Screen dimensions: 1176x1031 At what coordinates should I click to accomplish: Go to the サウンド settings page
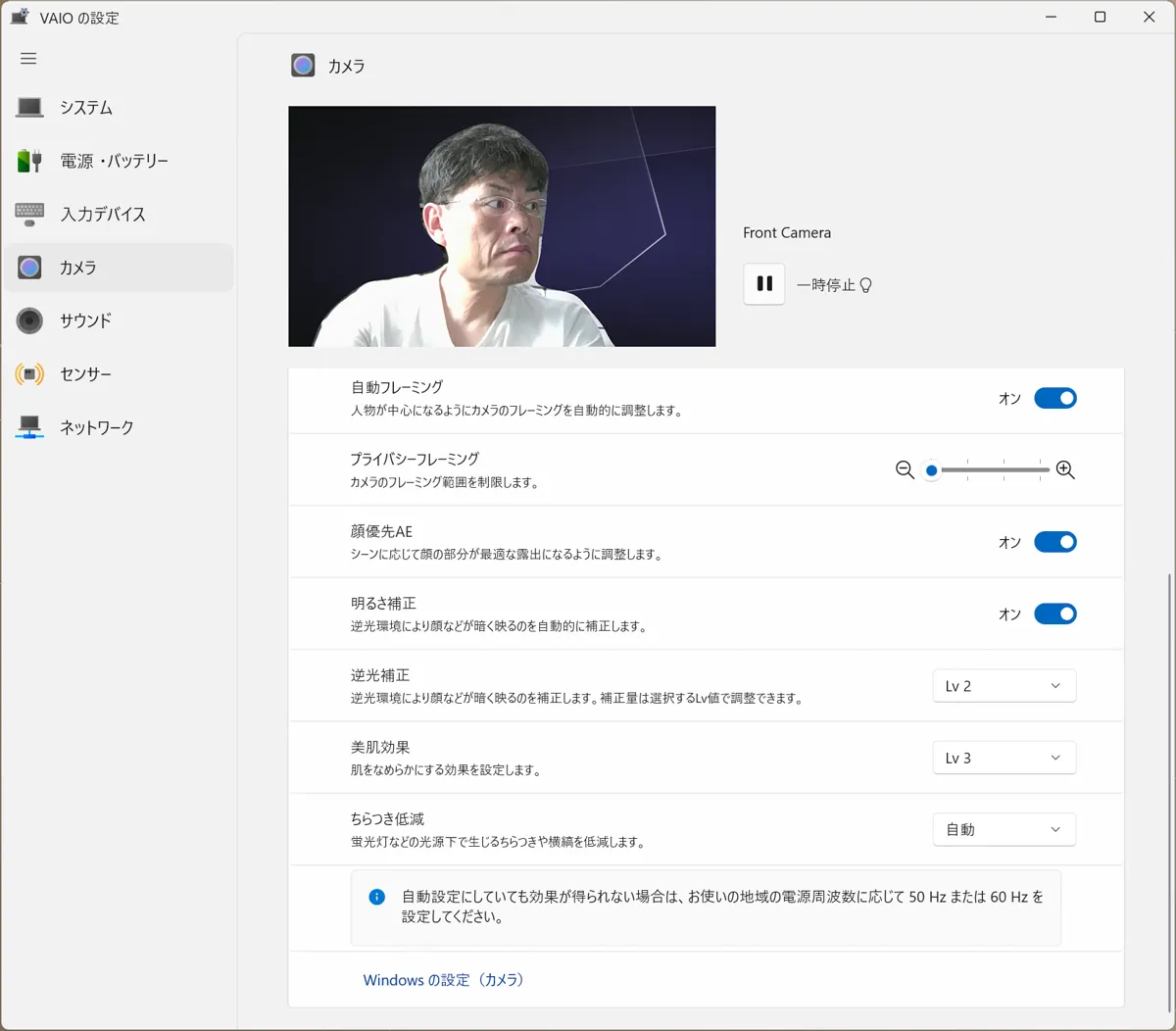pyautogui.click(x=119, y=320)
